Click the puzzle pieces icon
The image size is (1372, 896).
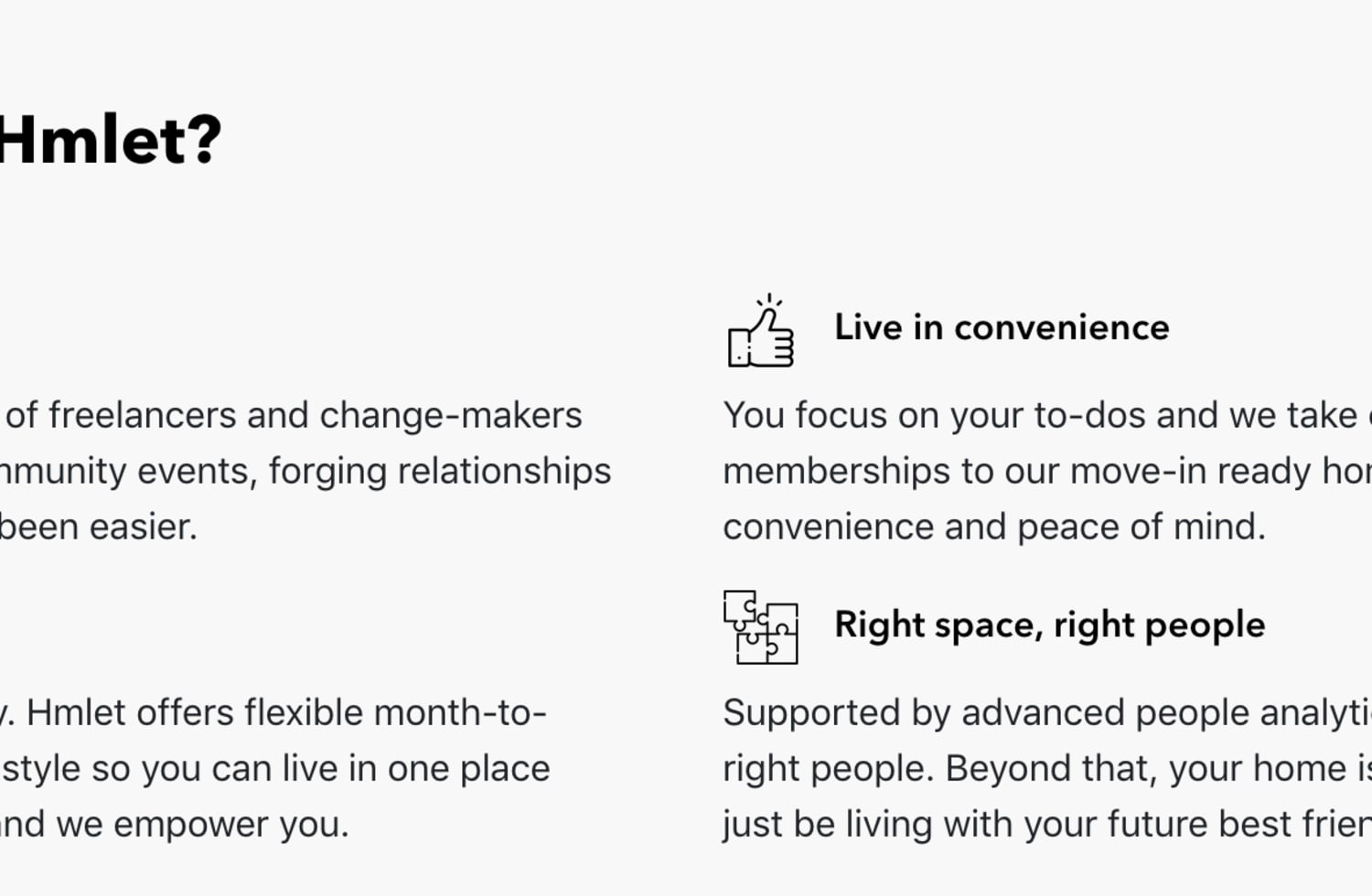click(760, 627)
